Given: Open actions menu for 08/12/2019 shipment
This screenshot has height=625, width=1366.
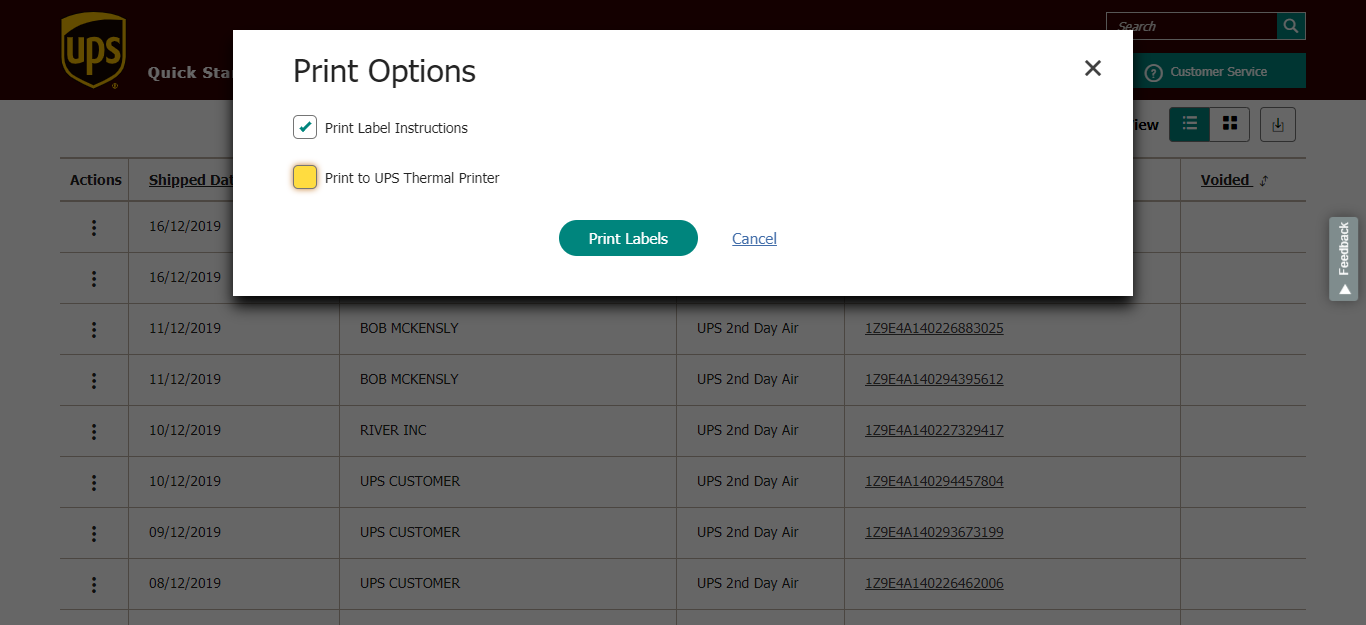Looking at the screenshot, I should coord(94,584).
